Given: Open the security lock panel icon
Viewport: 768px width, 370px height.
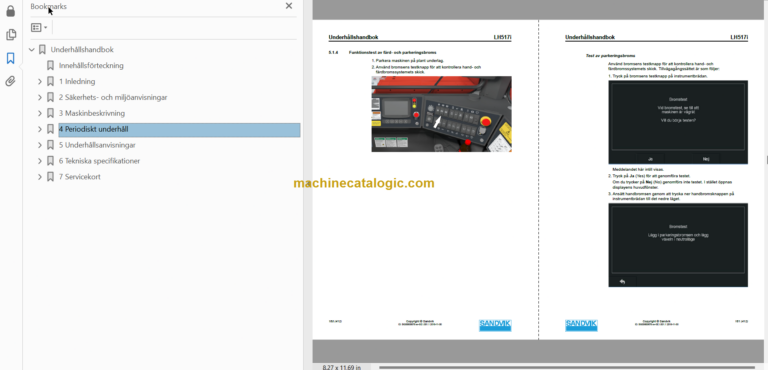Looking at the screenshot, I should 10,11.
